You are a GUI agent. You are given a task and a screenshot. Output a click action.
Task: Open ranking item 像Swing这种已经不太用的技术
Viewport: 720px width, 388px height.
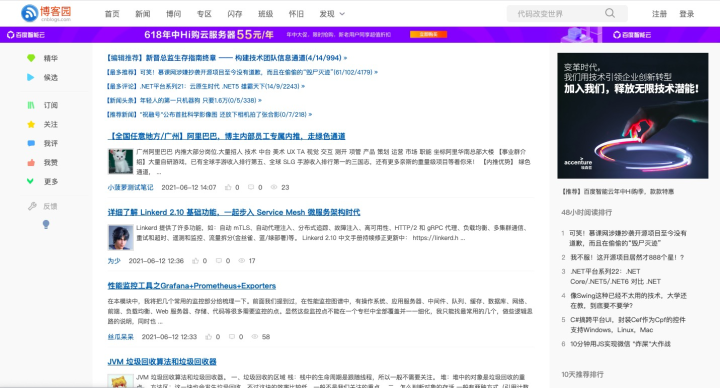click(629, 300)
